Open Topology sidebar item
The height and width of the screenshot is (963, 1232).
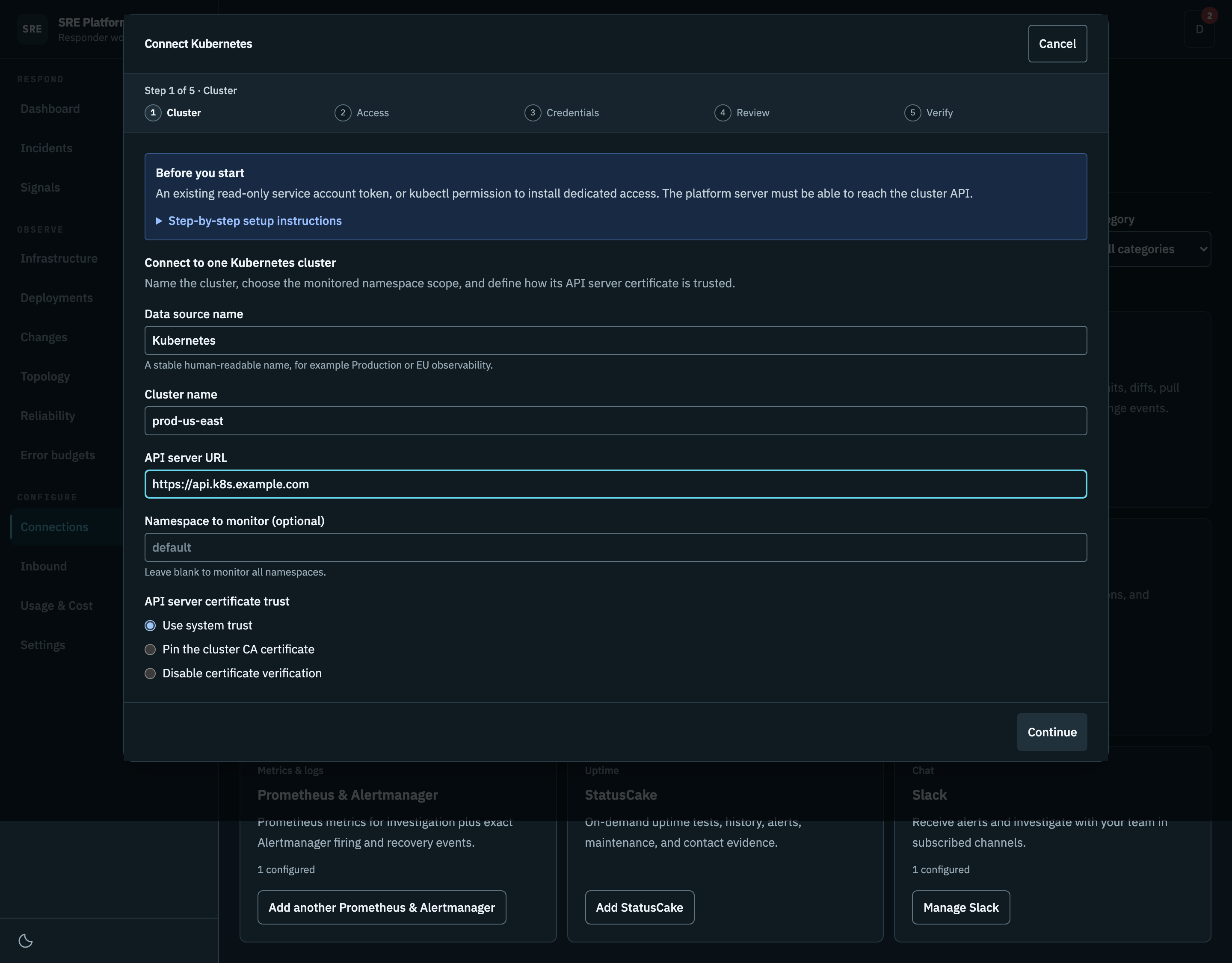[45, 376]
